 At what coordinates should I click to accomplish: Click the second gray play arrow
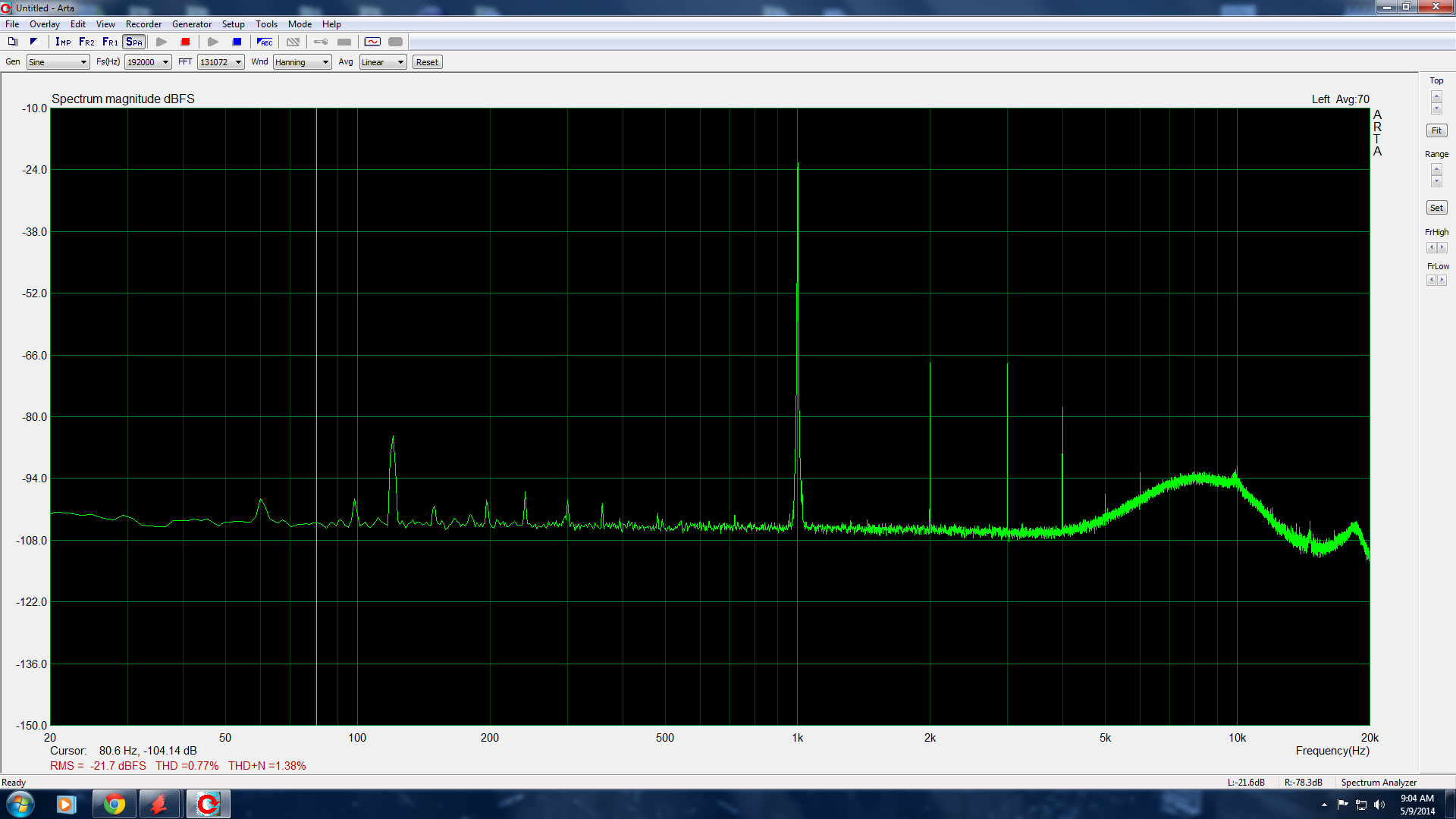[x=213, y=42]
